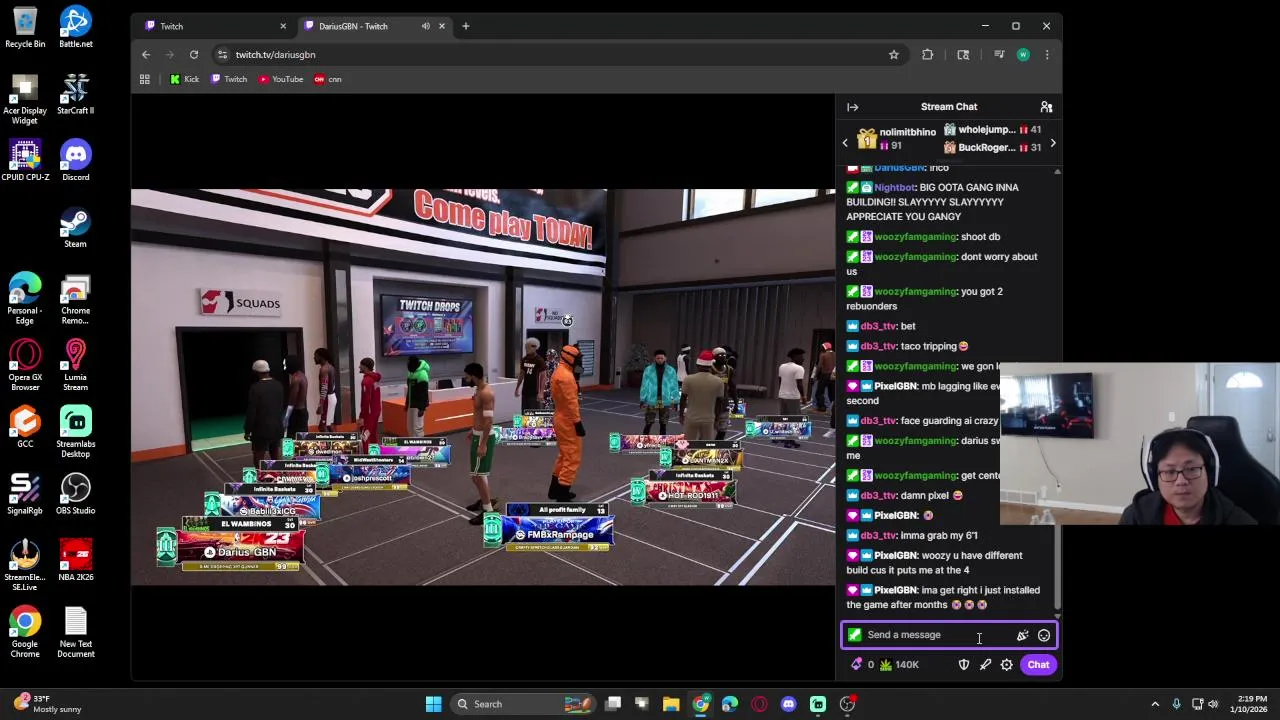Open the Twitch bookmark
Image resolution: width=1280 pixels, height=720 pixels.
point(229,79)
